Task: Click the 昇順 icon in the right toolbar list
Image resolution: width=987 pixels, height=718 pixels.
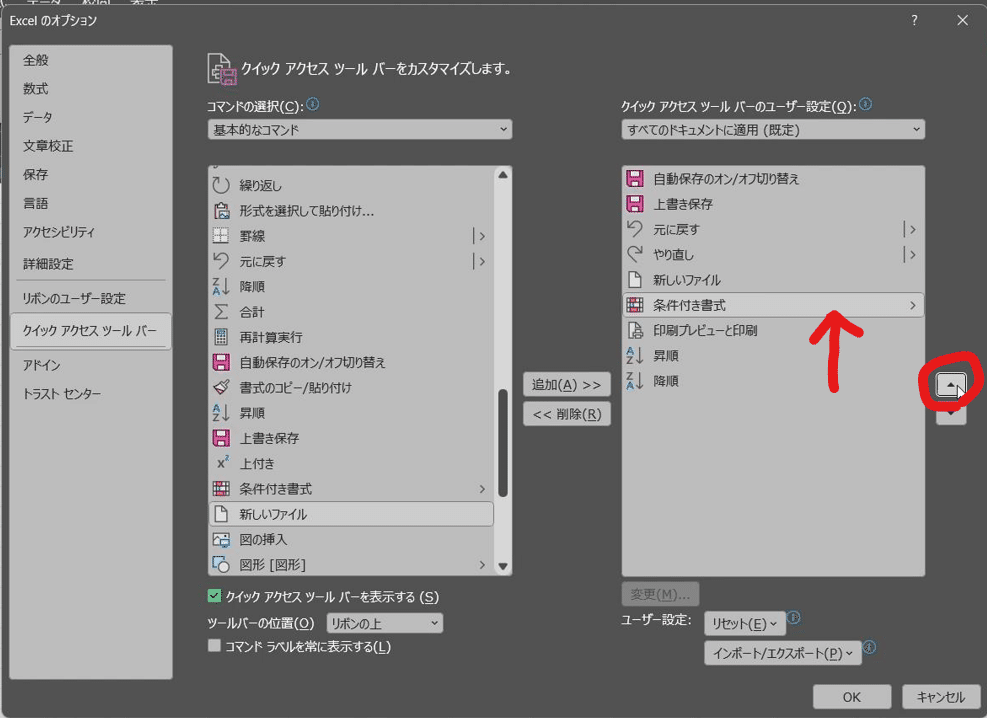Action: [634, 356]
